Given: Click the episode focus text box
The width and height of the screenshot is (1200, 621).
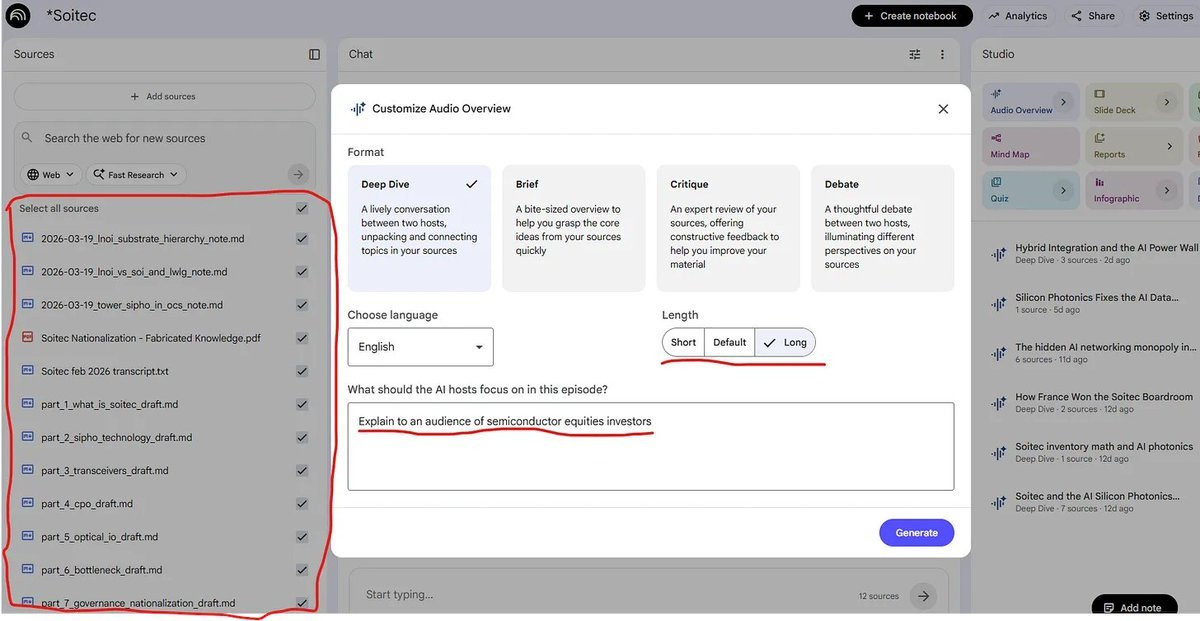Looking at the screenshot, I should tap(651, 446).
